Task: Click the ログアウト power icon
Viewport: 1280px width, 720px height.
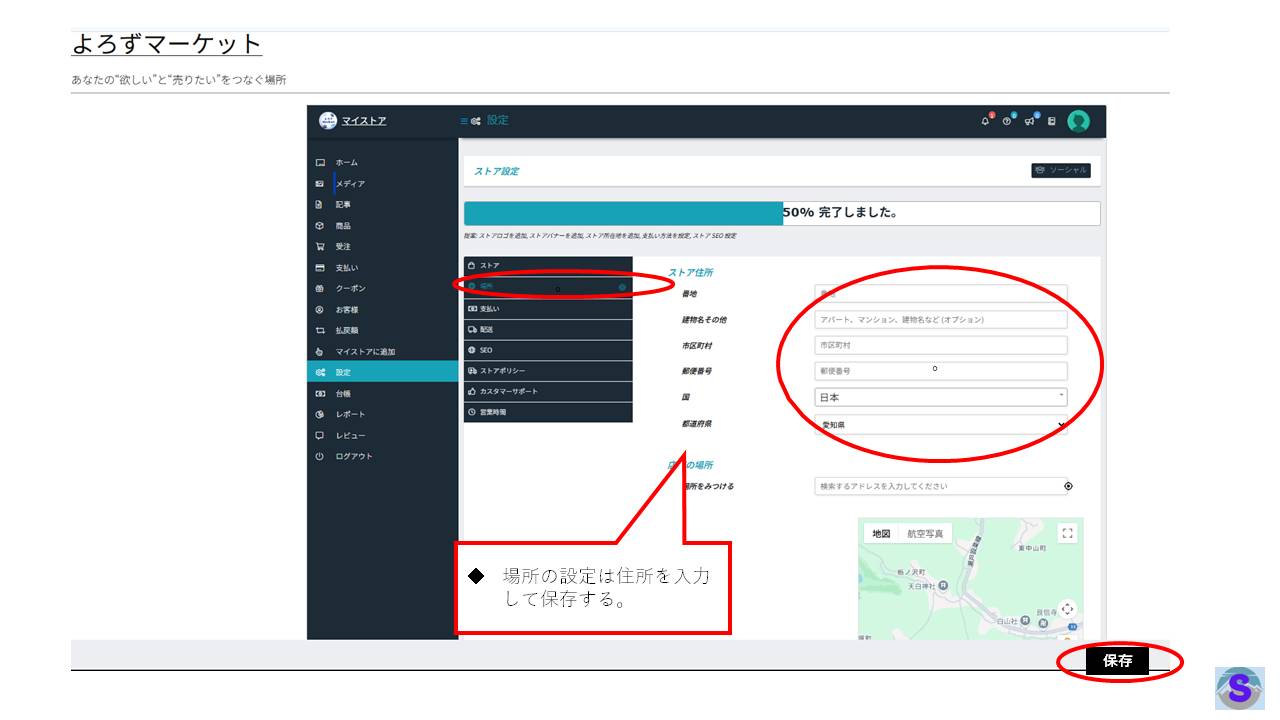Action: coord(320,456)
